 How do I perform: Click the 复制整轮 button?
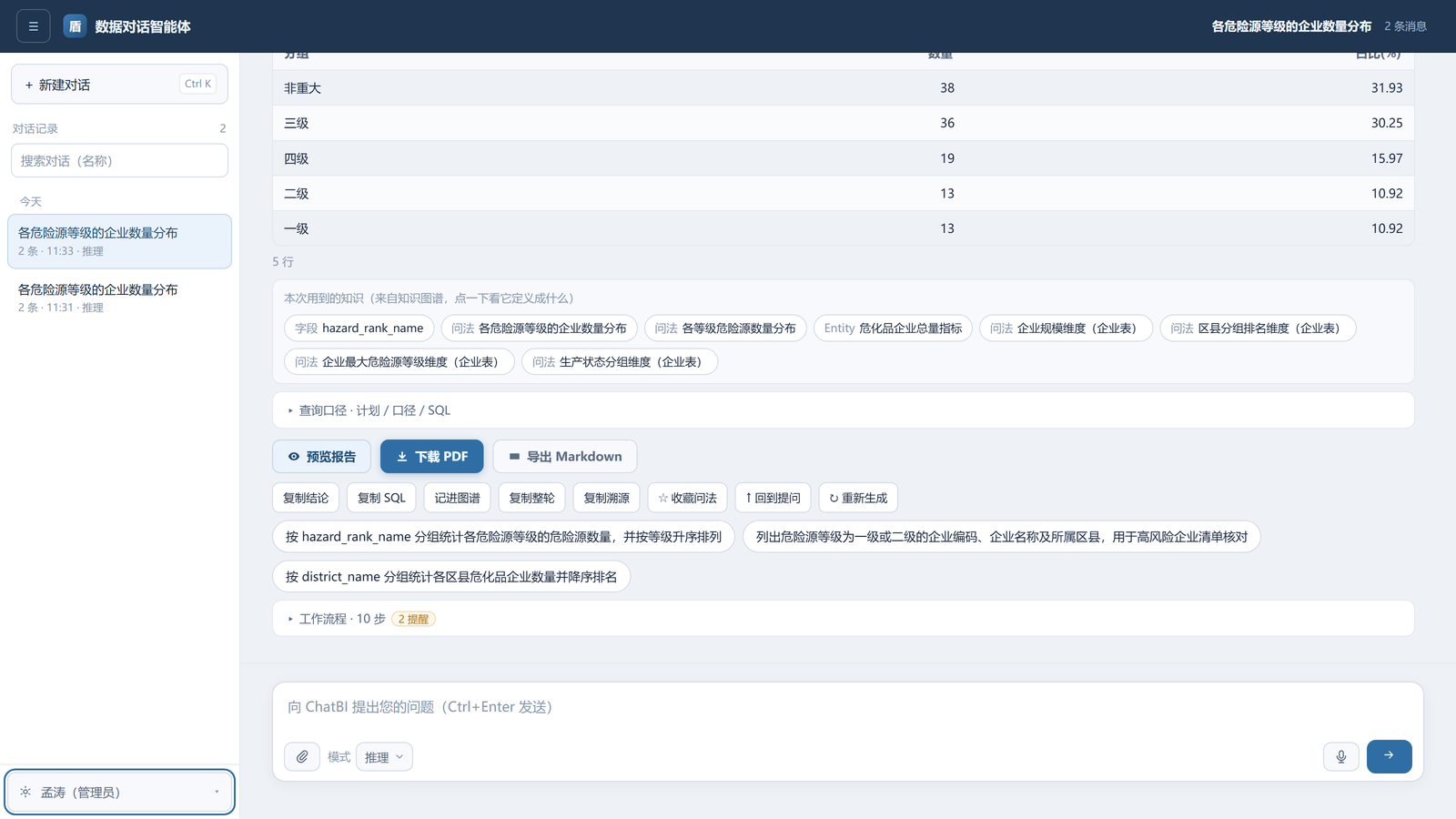point(531,498)
